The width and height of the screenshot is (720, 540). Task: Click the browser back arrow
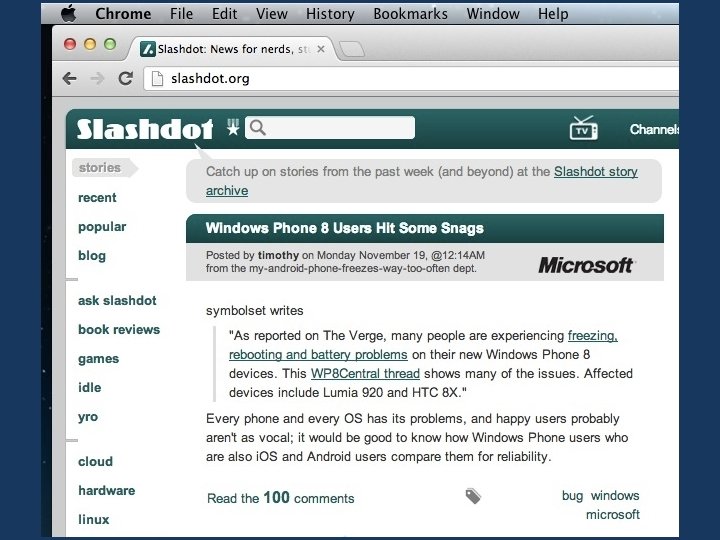coord(70,79)
